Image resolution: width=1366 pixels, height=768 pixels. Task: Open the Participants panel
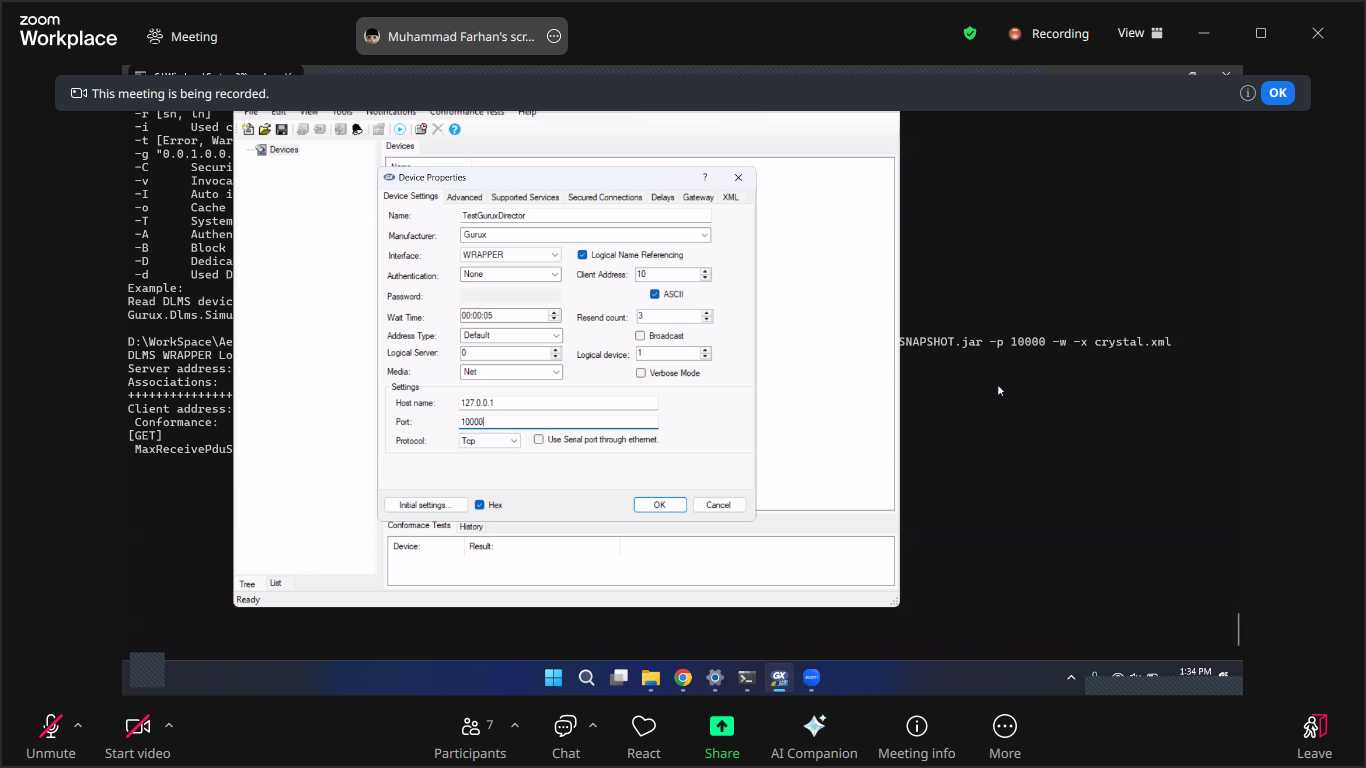click(x=470, y=737)
